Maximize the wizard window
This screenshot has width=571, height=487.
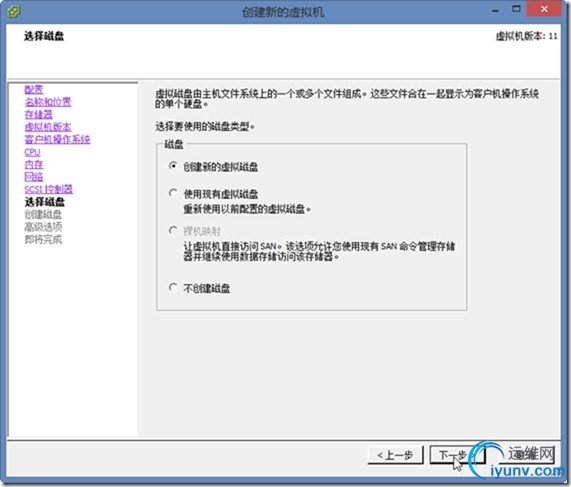tap(516, 9)
